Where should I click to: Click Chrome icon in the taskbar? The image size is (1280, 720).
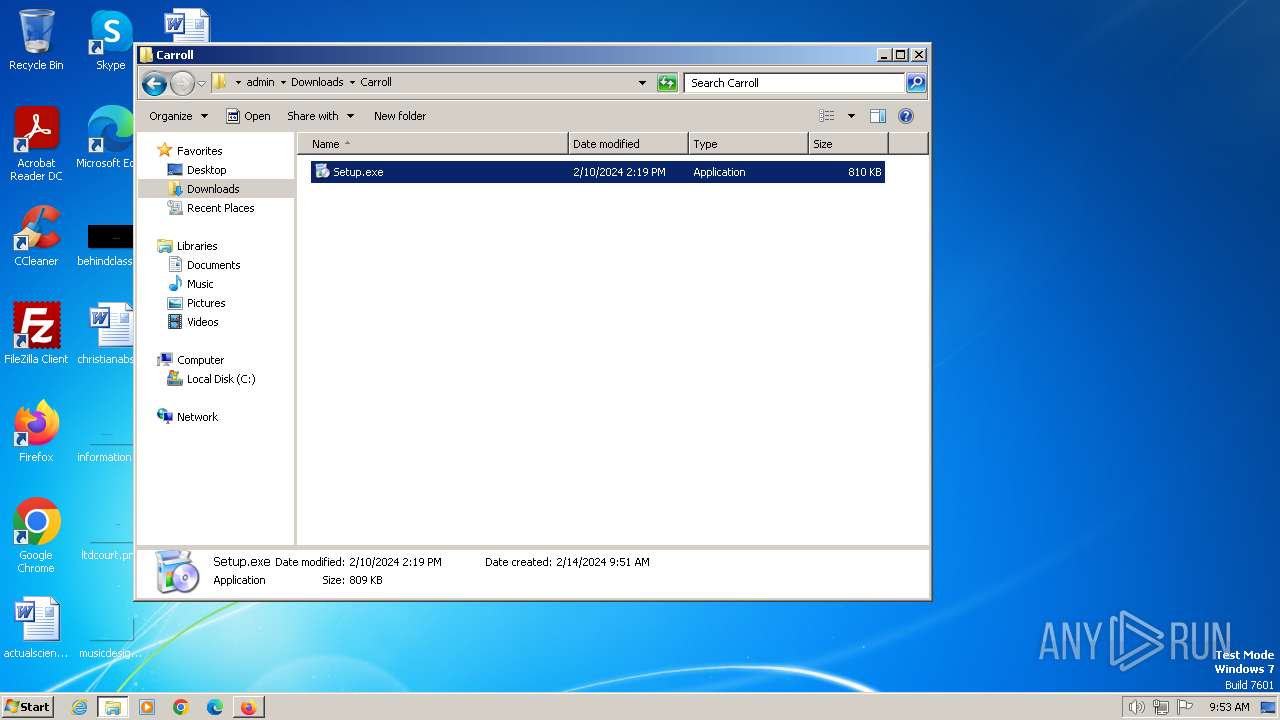point(181,707)
